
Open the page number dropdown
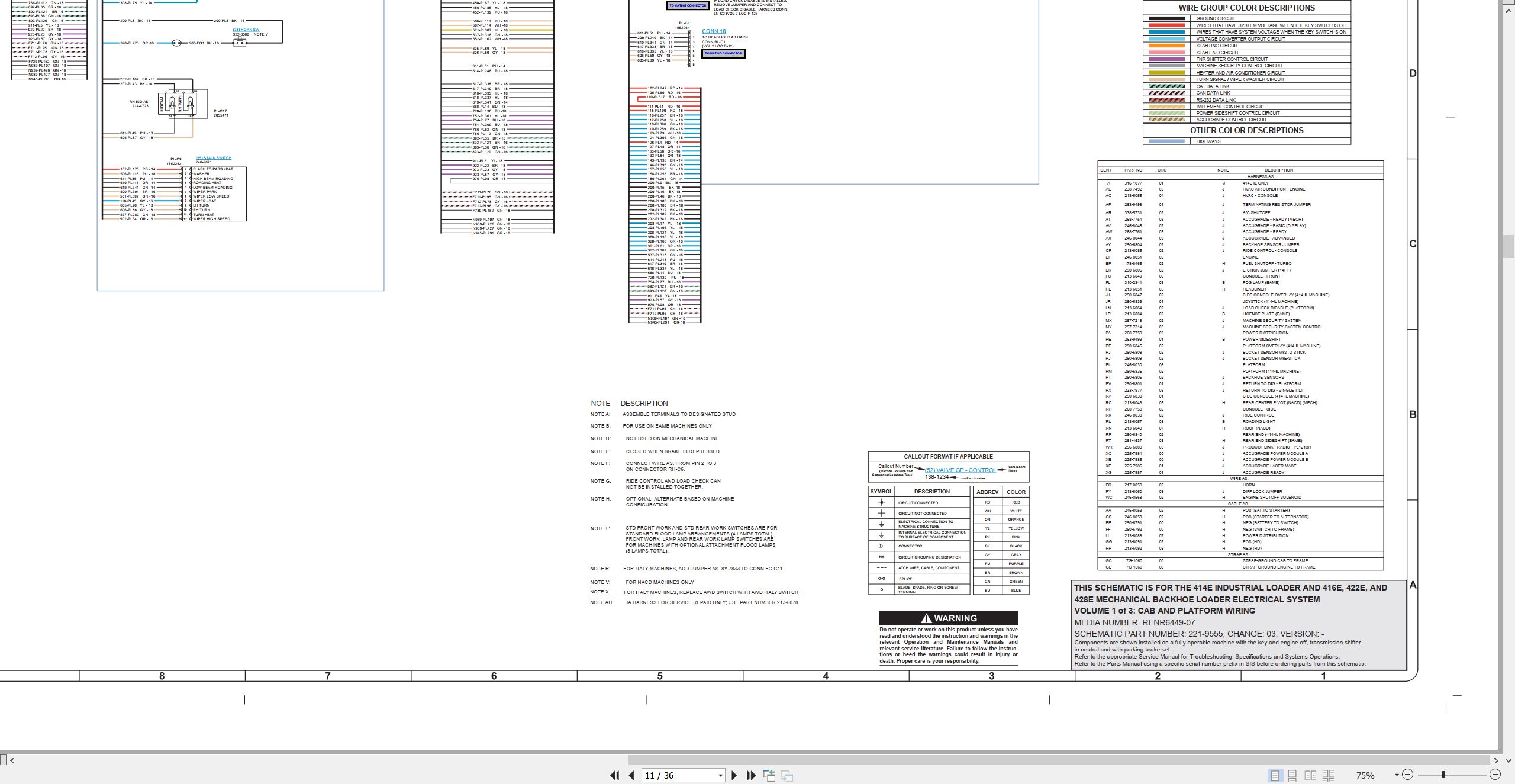[x=720, y=776]
